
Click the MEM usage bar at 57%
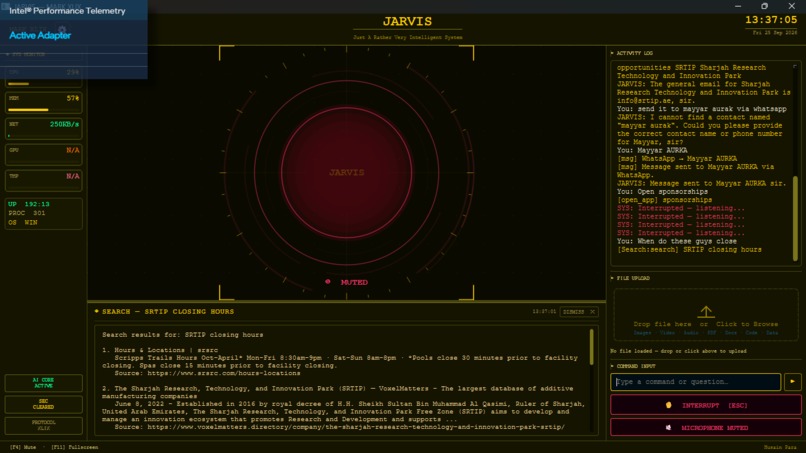point(44,110)
